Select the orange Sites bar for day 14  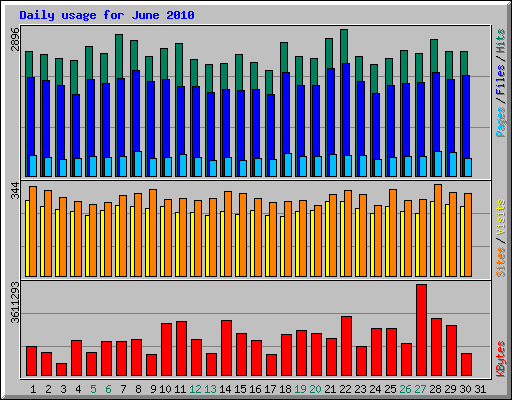tap(228, 234)
